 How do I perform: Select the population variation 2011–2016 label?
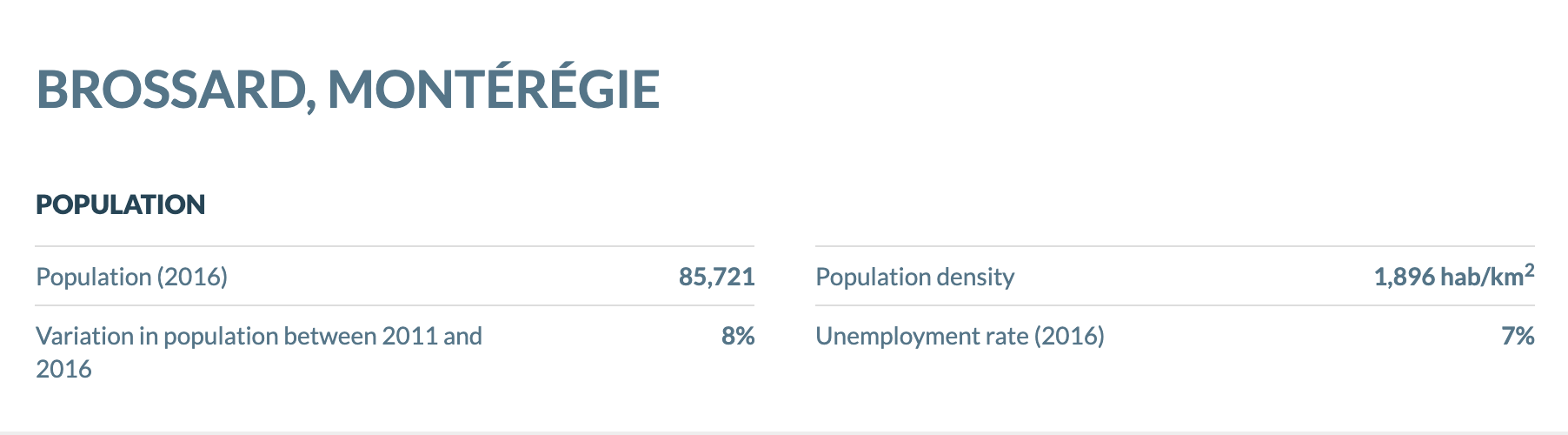[x=259, y=352]
